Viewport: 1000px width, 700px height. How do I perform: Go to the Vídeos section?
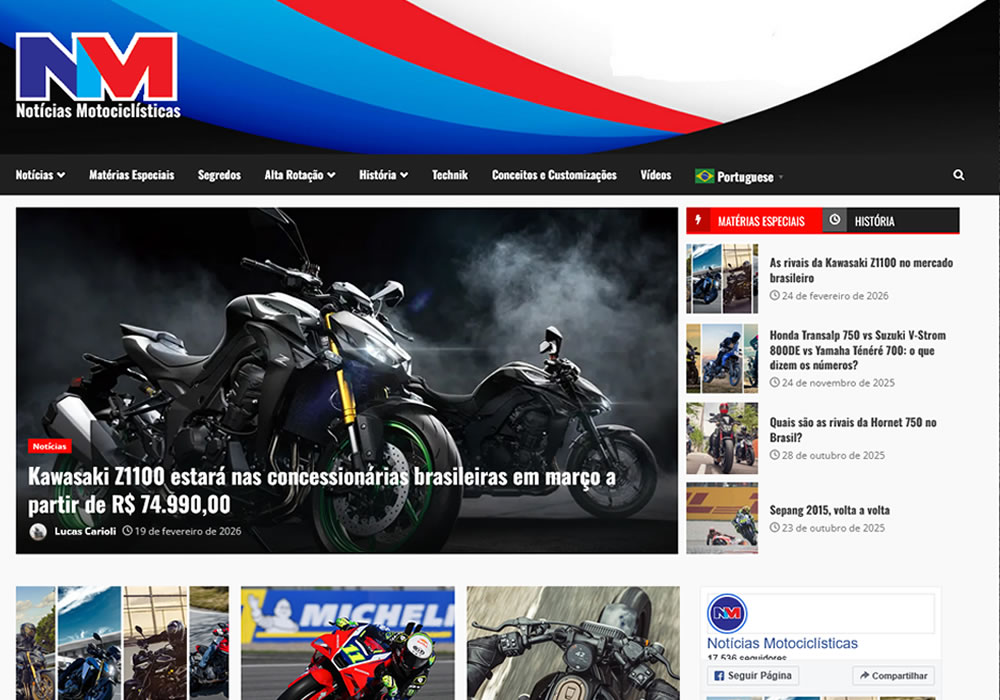click(655, 175)
